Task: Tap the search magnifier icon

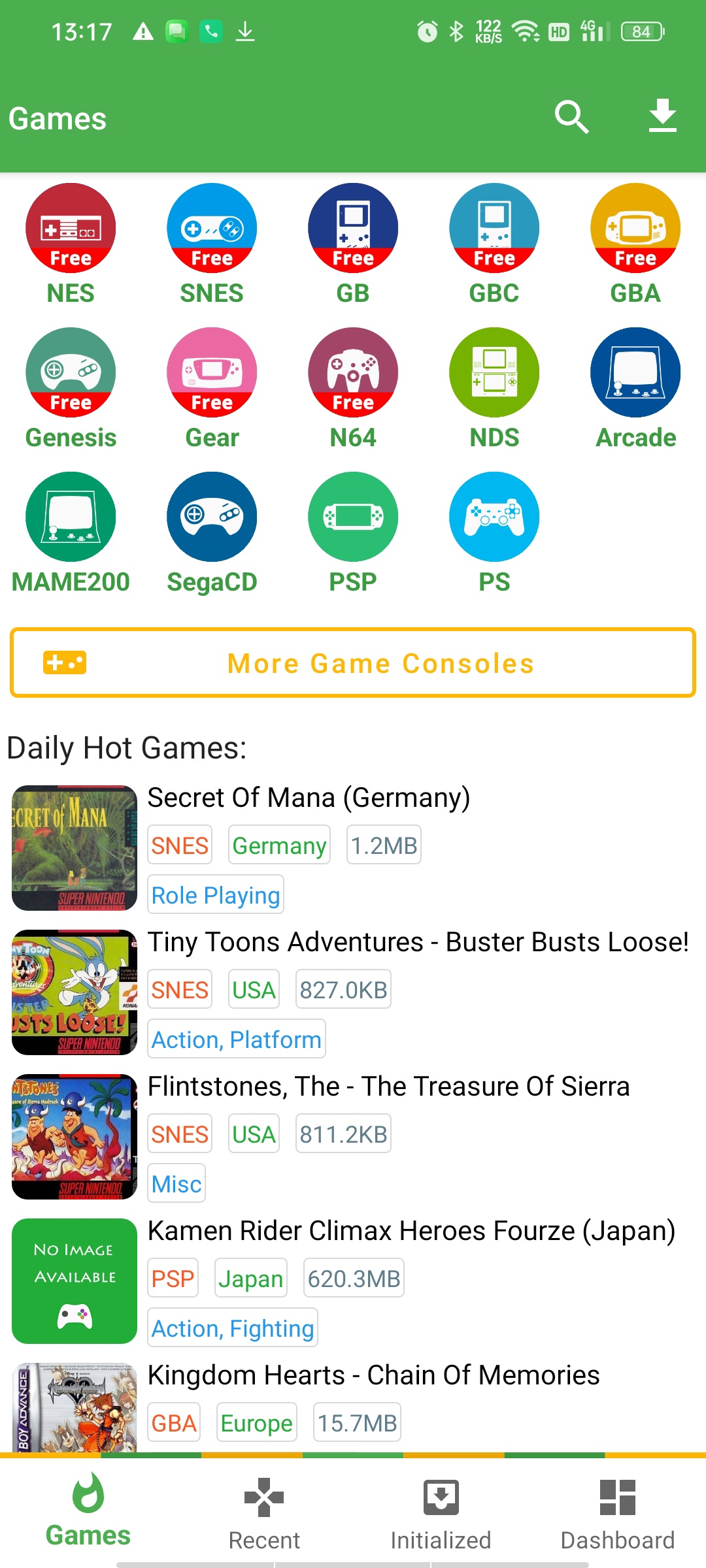Action: coord(572,118)
